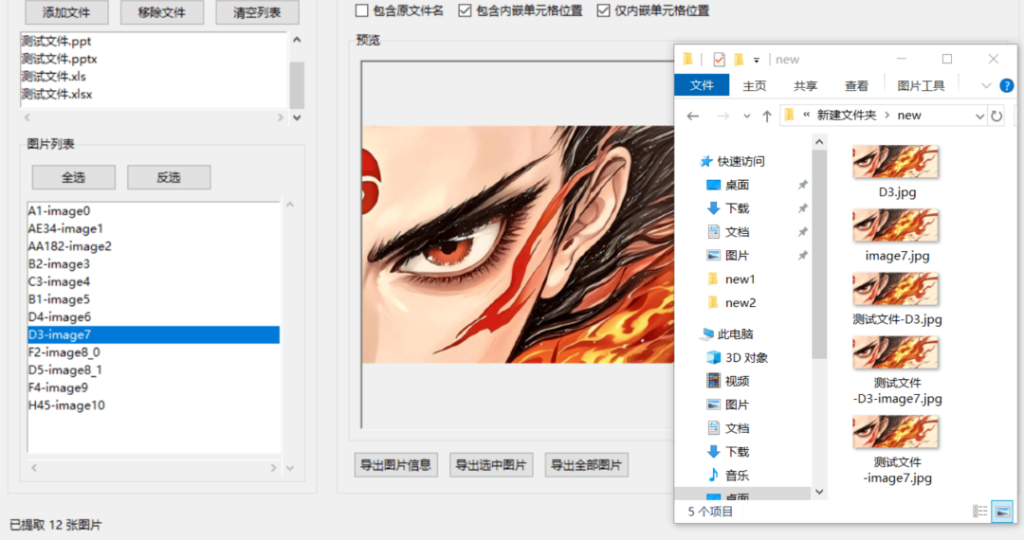Open the 图片工具 ribbon tab
The image size is (1024, 540).
pos(921,86)
